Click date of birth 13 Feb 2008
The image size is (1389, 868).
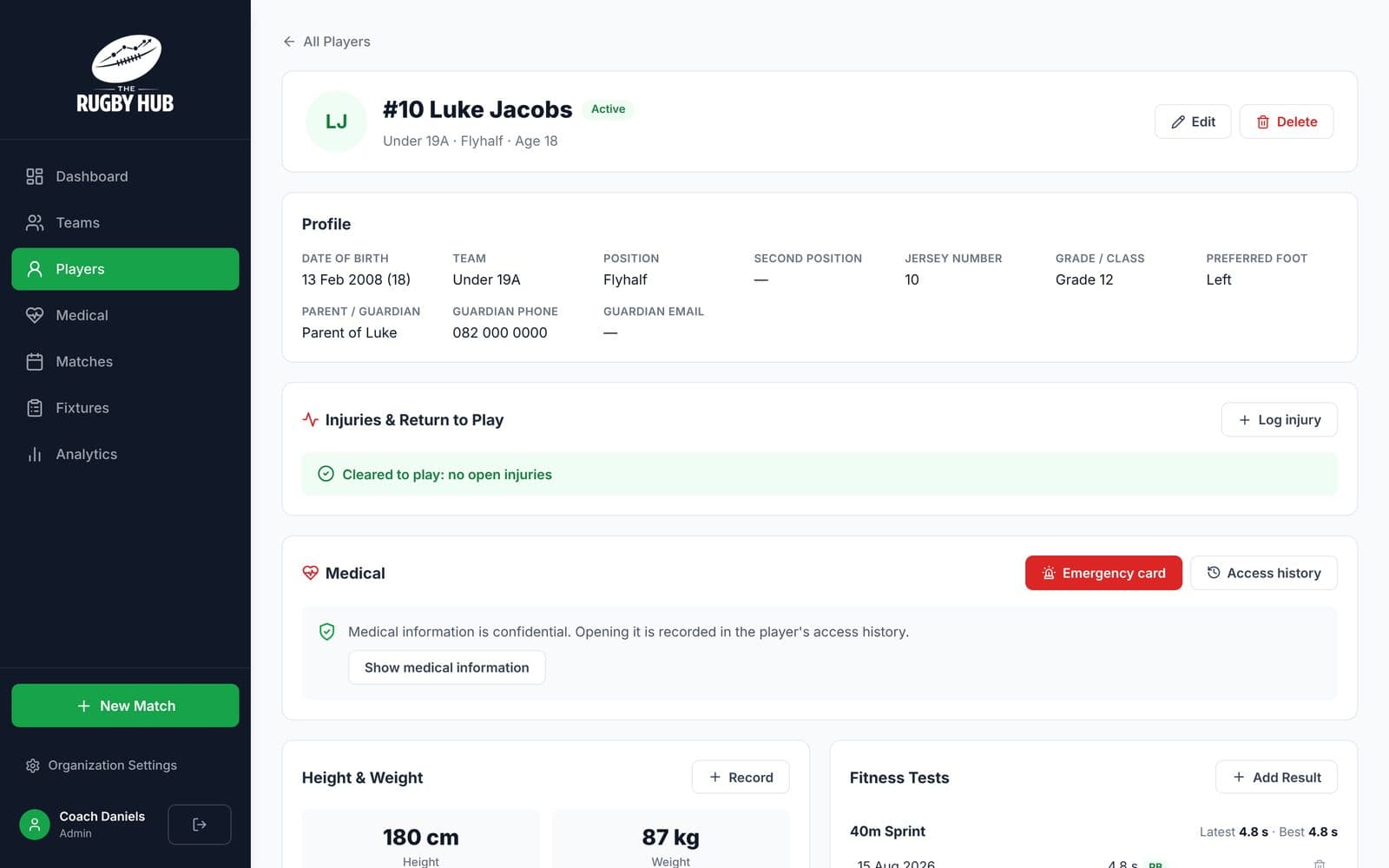point(356,279)
